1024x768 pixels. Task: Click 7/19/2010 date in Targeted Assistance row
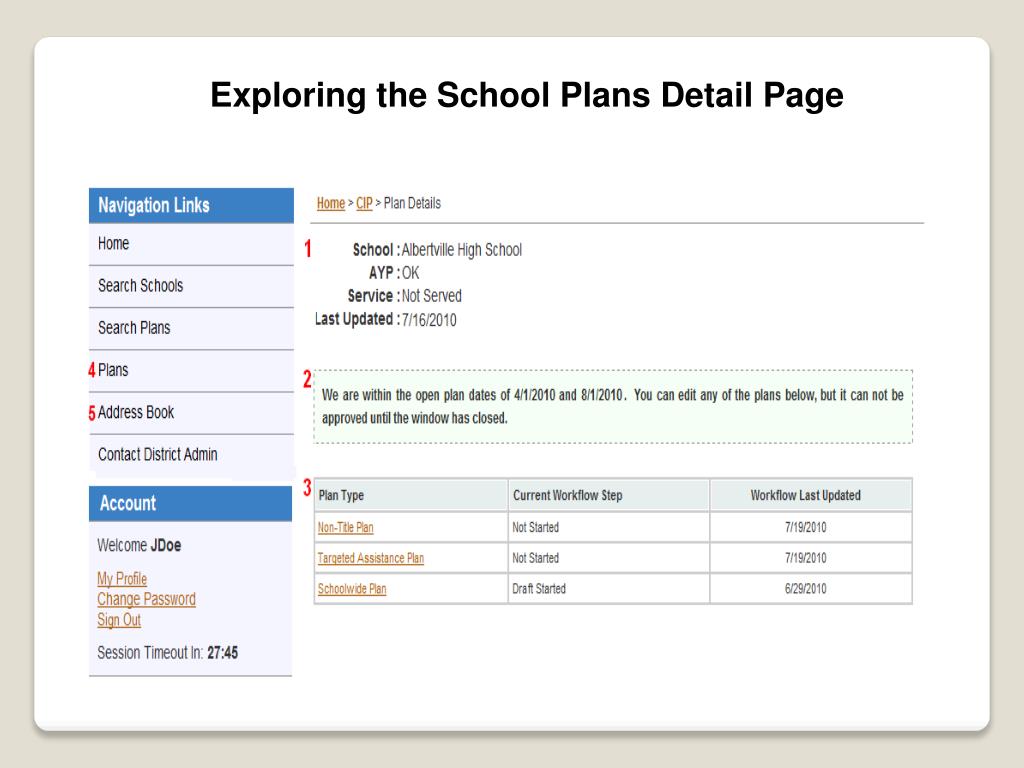811,558
